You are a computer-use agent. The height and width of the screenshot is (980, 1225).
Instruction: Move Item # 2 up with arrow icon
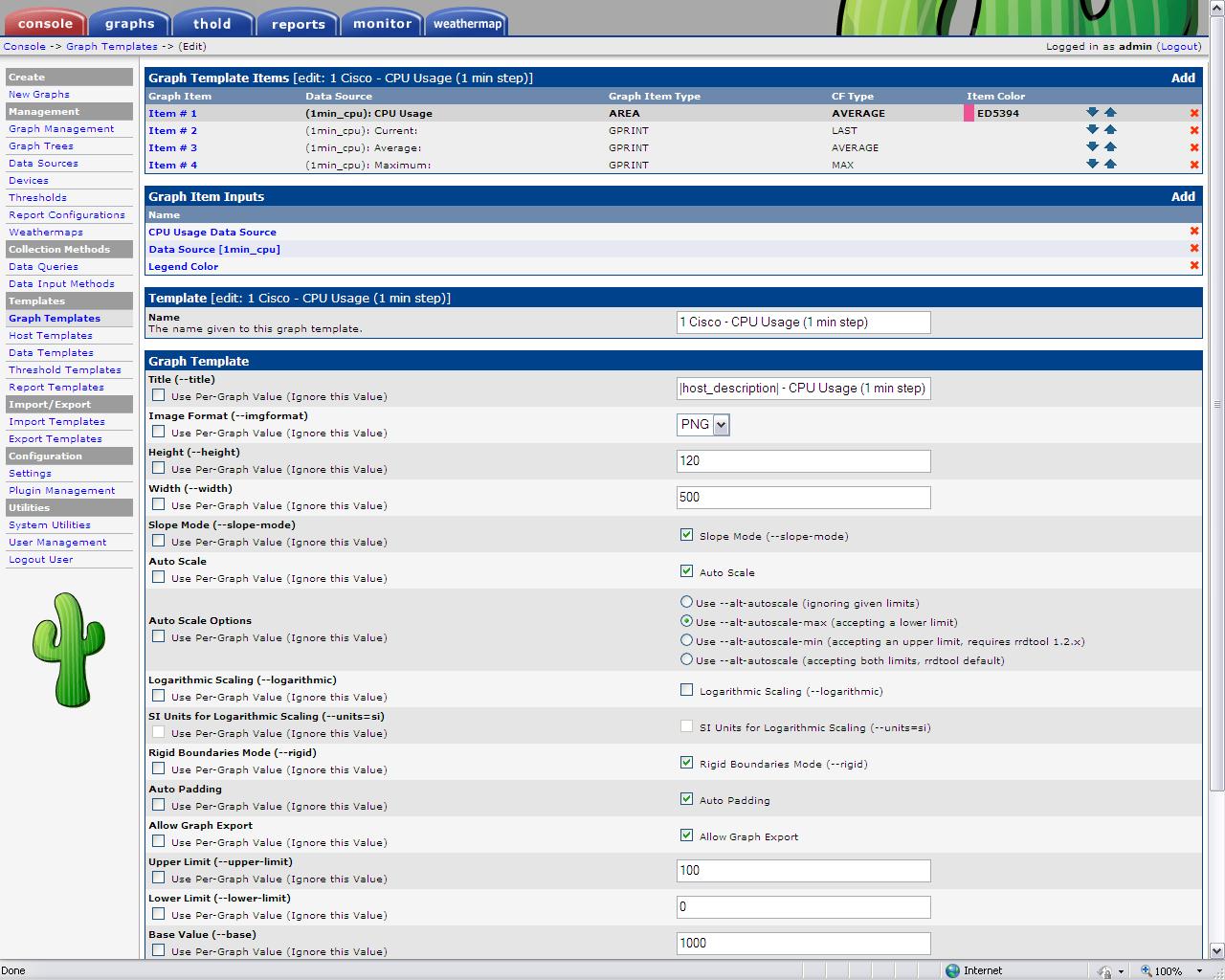click(1110, 130)
